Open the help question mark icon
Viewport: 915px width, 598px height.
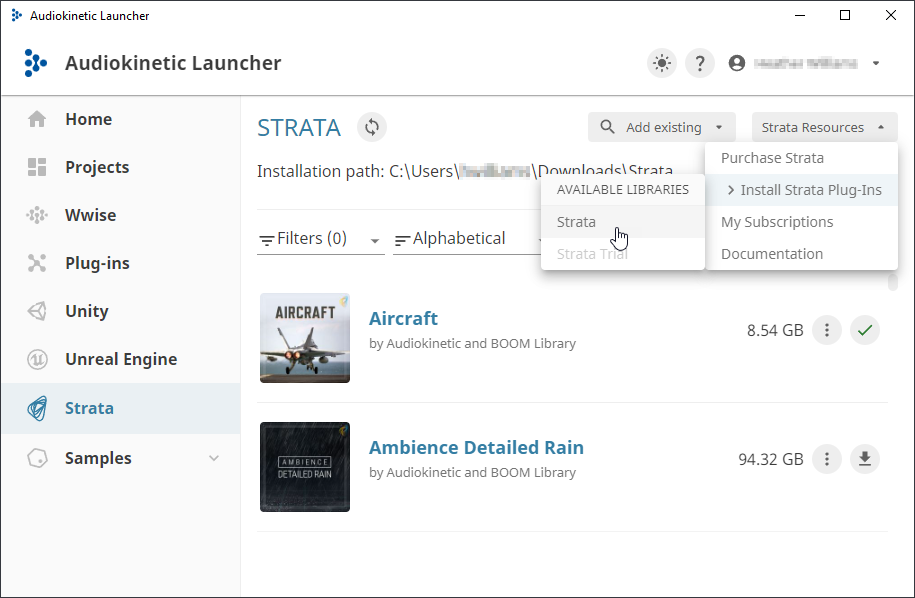tap(700, 63)
